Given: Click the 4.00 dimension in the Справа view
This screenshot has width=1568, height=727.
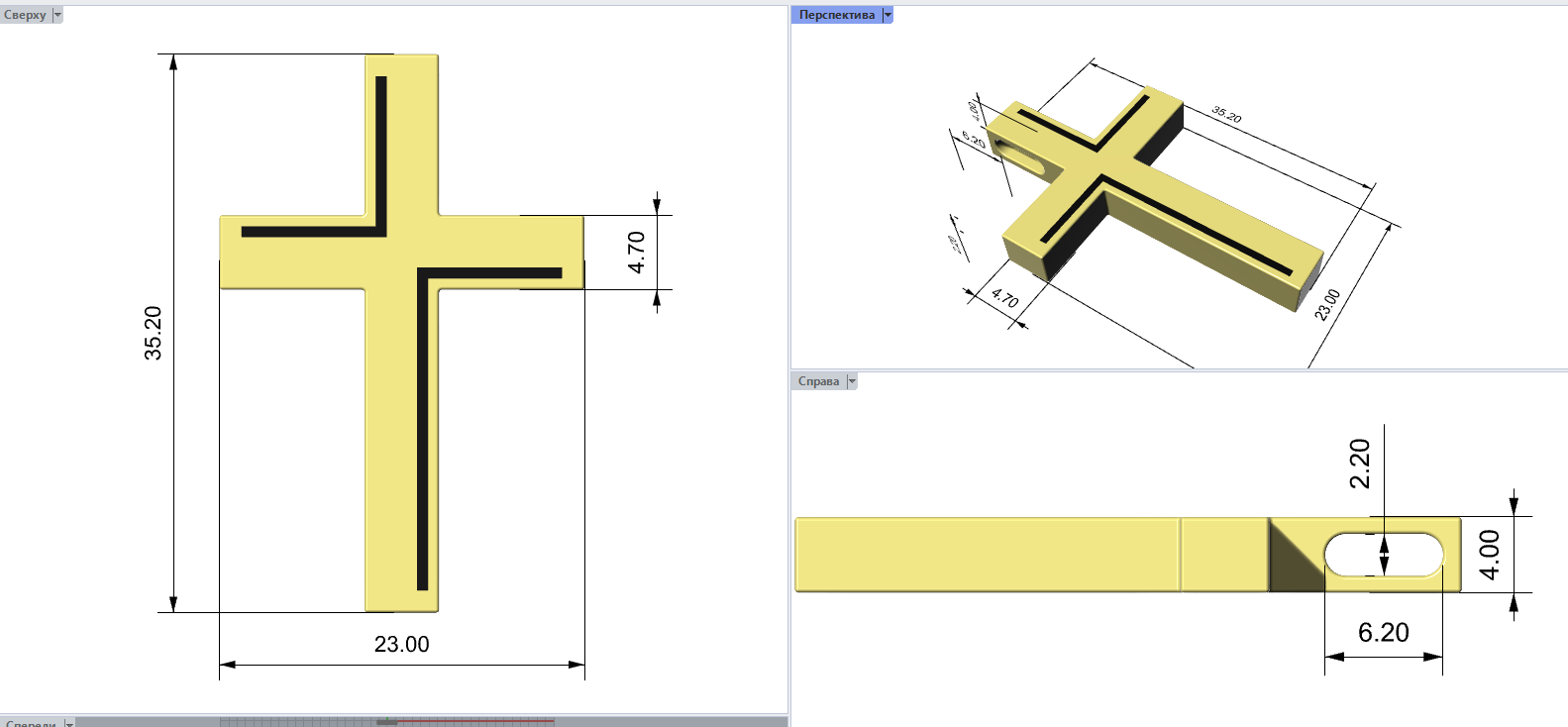Looking at the screenshot, I should click(1489, 555).
